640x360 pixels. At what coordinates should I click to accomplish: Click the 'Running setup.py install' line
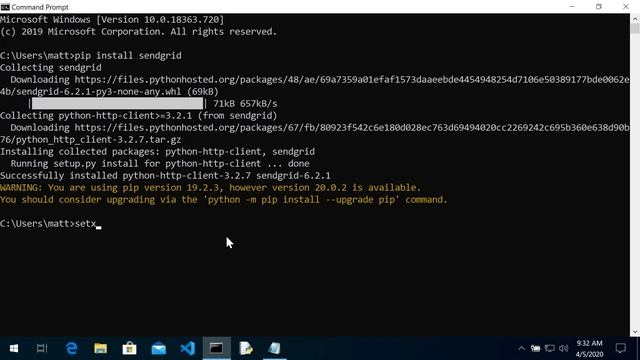pyautogui.click(x=160, y=164)
